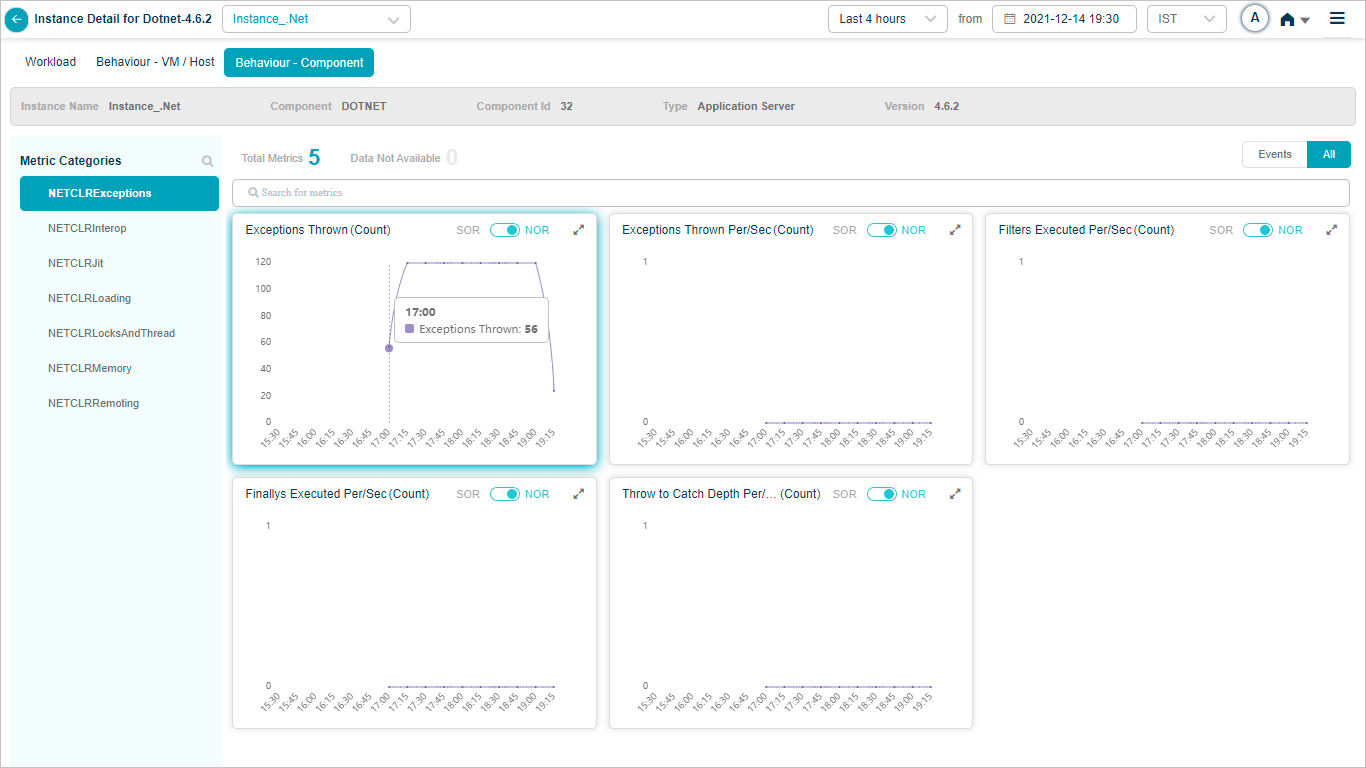Click the home icon in header

tap(1288, 19)
